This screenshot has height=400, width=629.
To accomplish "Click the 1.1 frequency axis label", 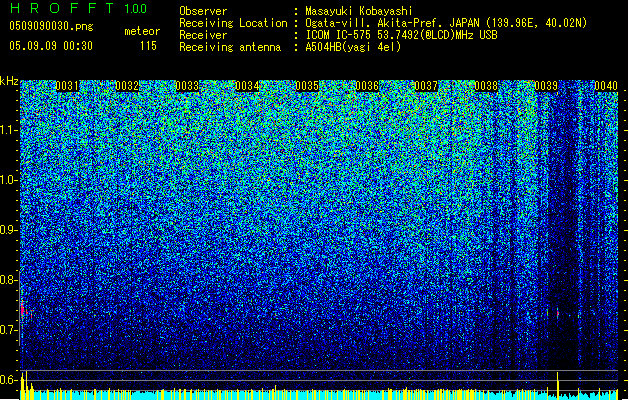I will pos(9,131).
